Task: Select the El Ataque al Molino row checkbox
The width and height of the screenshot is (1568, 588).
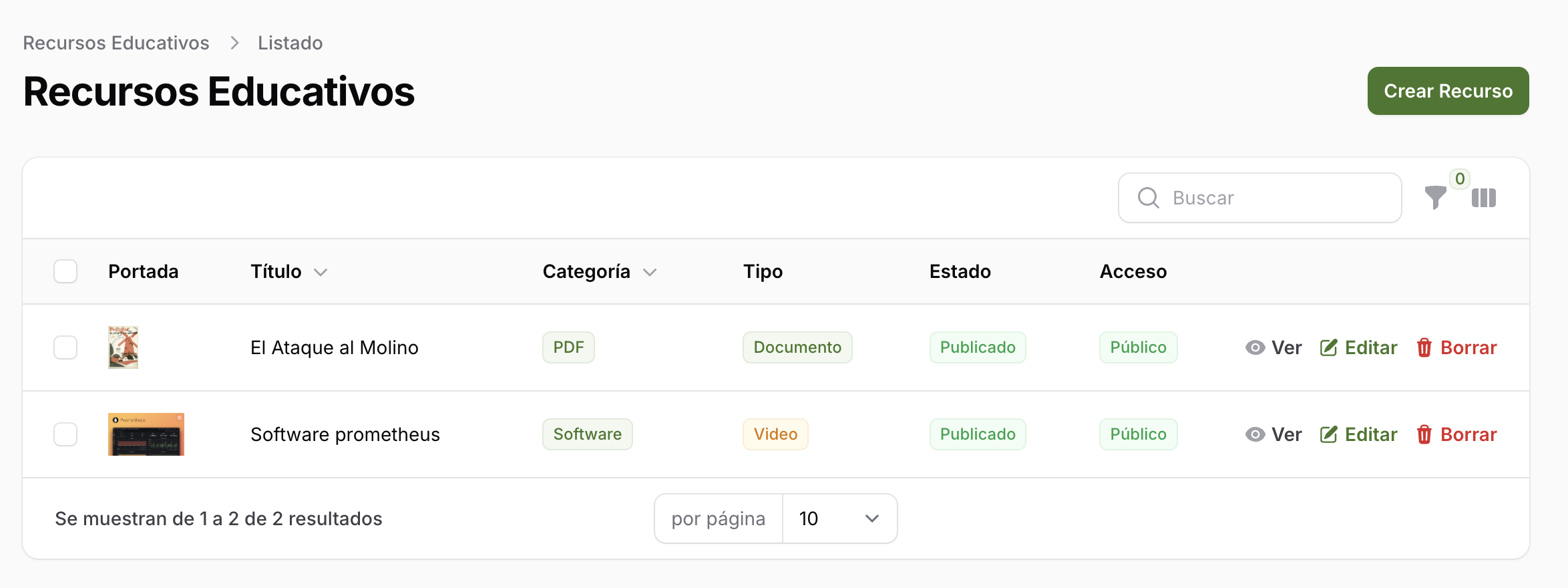Action: coord(65,347)
